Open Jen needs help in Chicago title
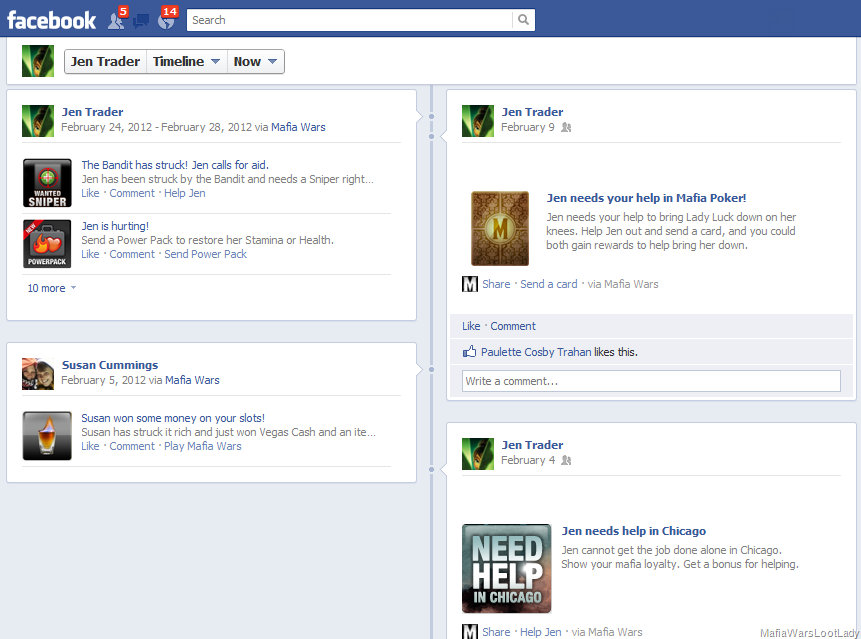The height and width of the screenshot is (639, 861). [x=634, y=531]
